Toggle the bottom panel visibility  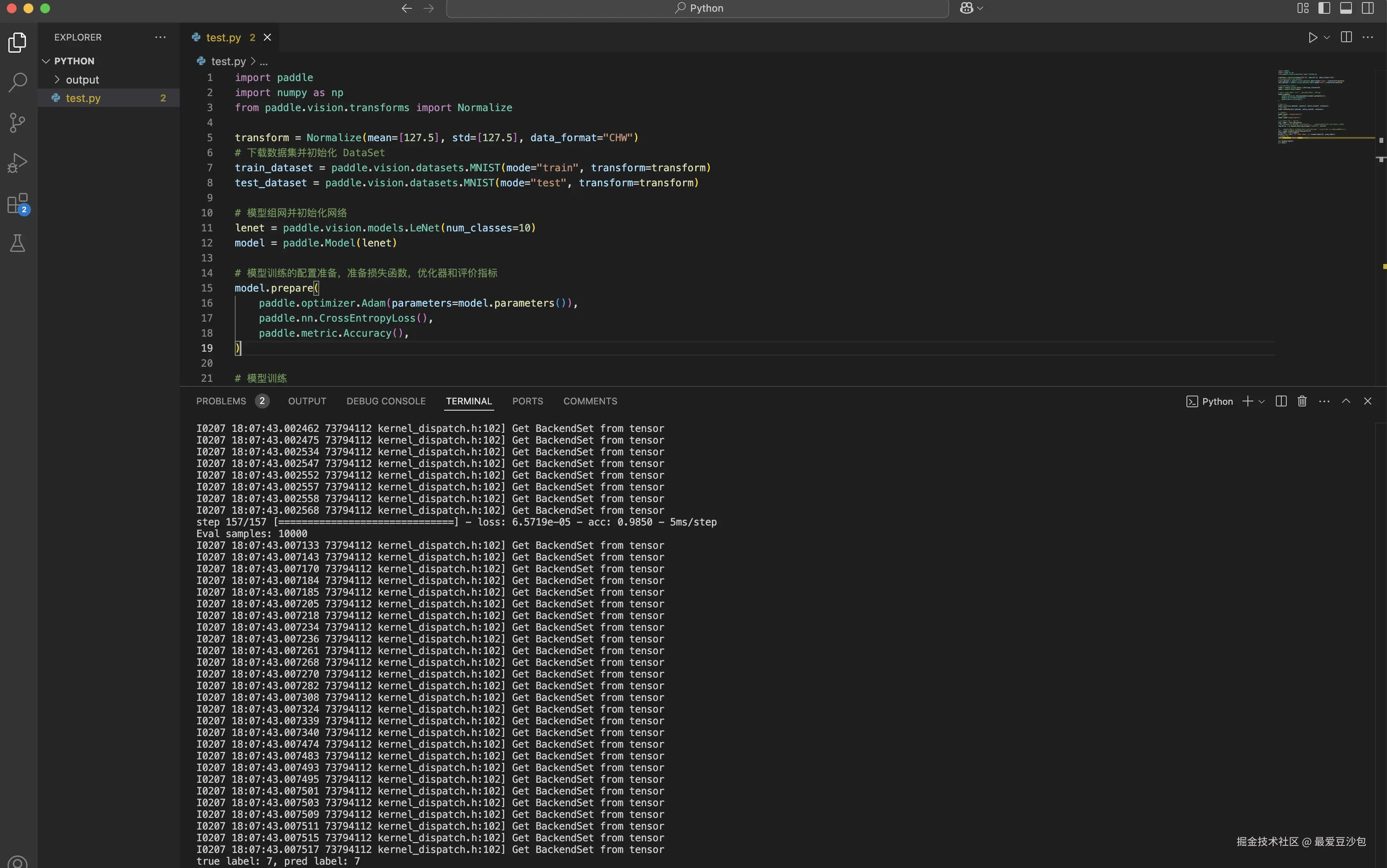point(1346,8)
